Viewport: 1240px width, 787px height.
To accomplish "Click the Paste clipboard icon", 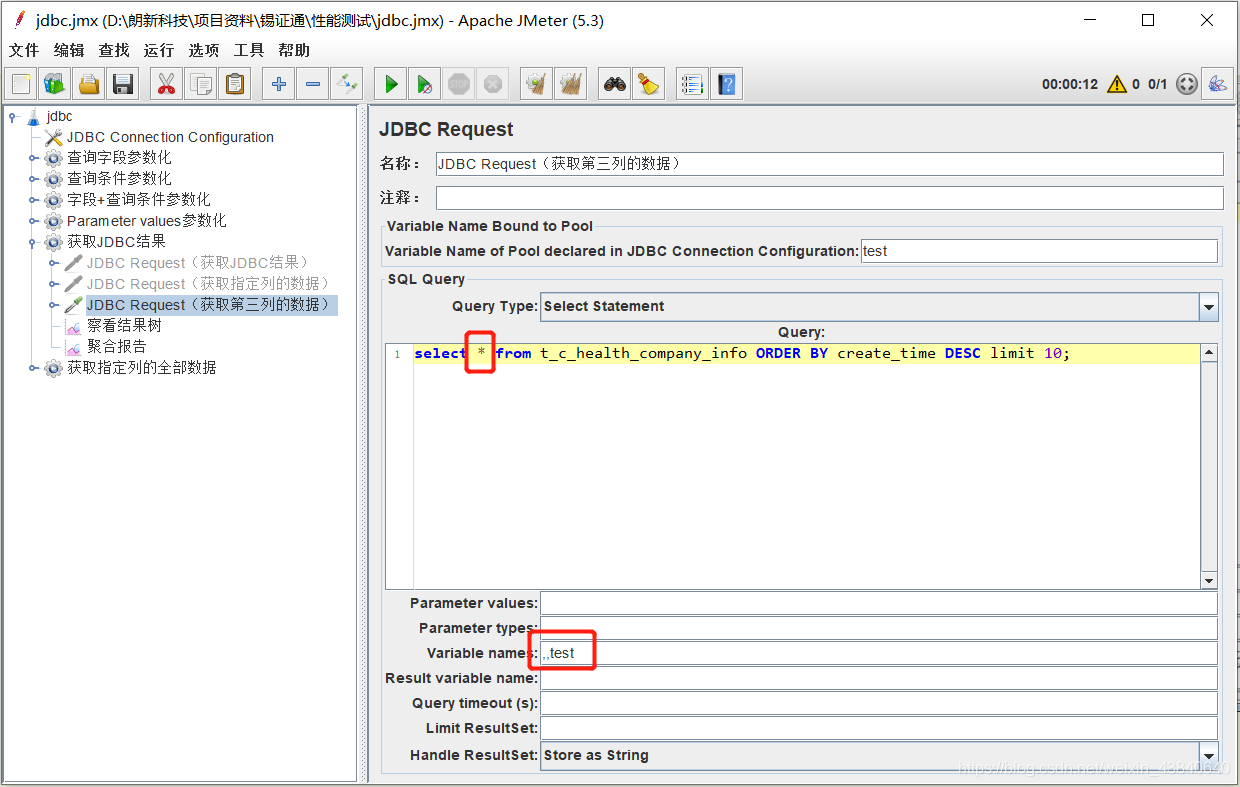I will (x=234, y=84).
